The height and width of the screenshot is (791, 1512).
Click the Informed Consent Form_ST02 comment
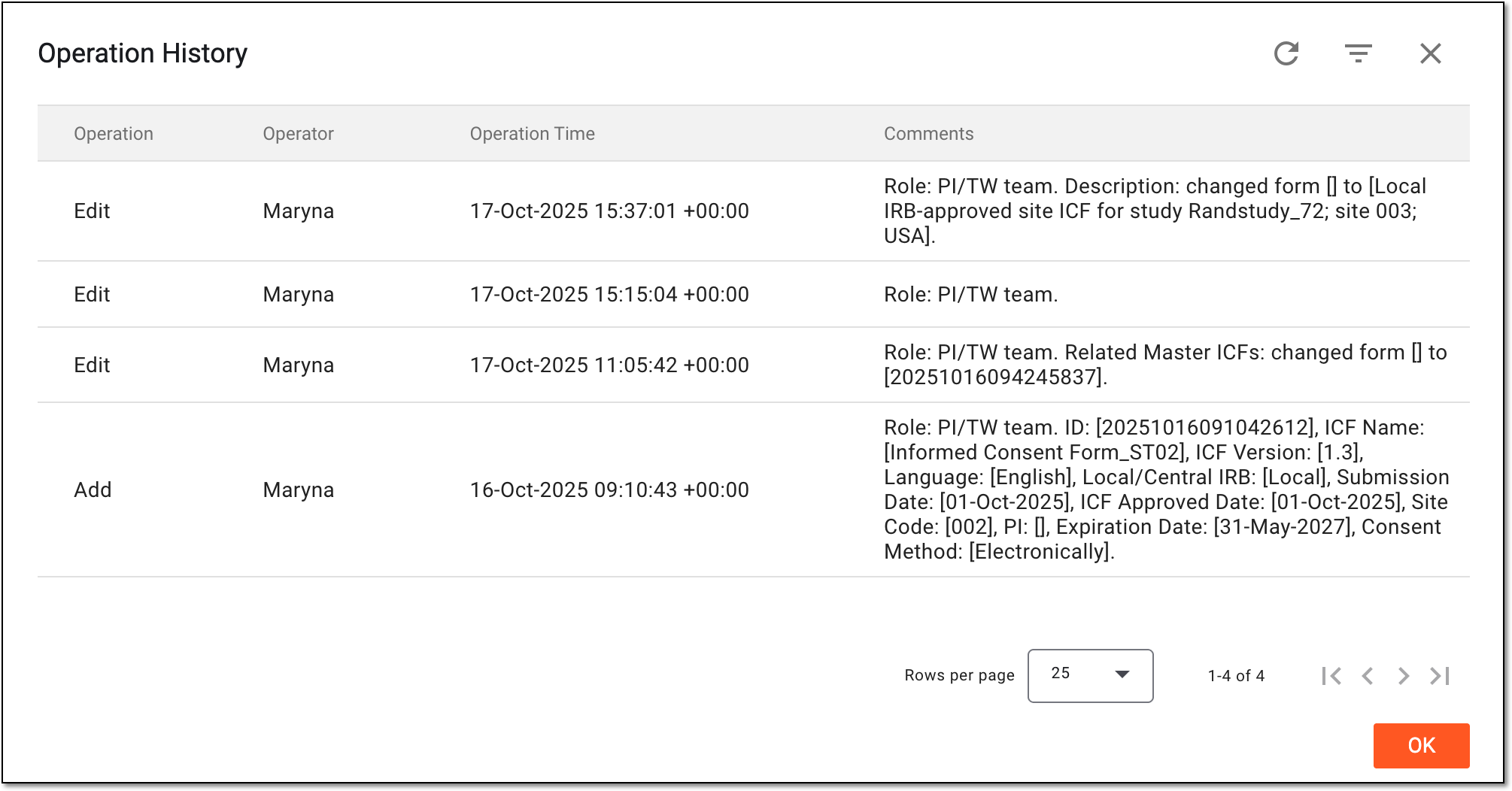point(1167,489)
